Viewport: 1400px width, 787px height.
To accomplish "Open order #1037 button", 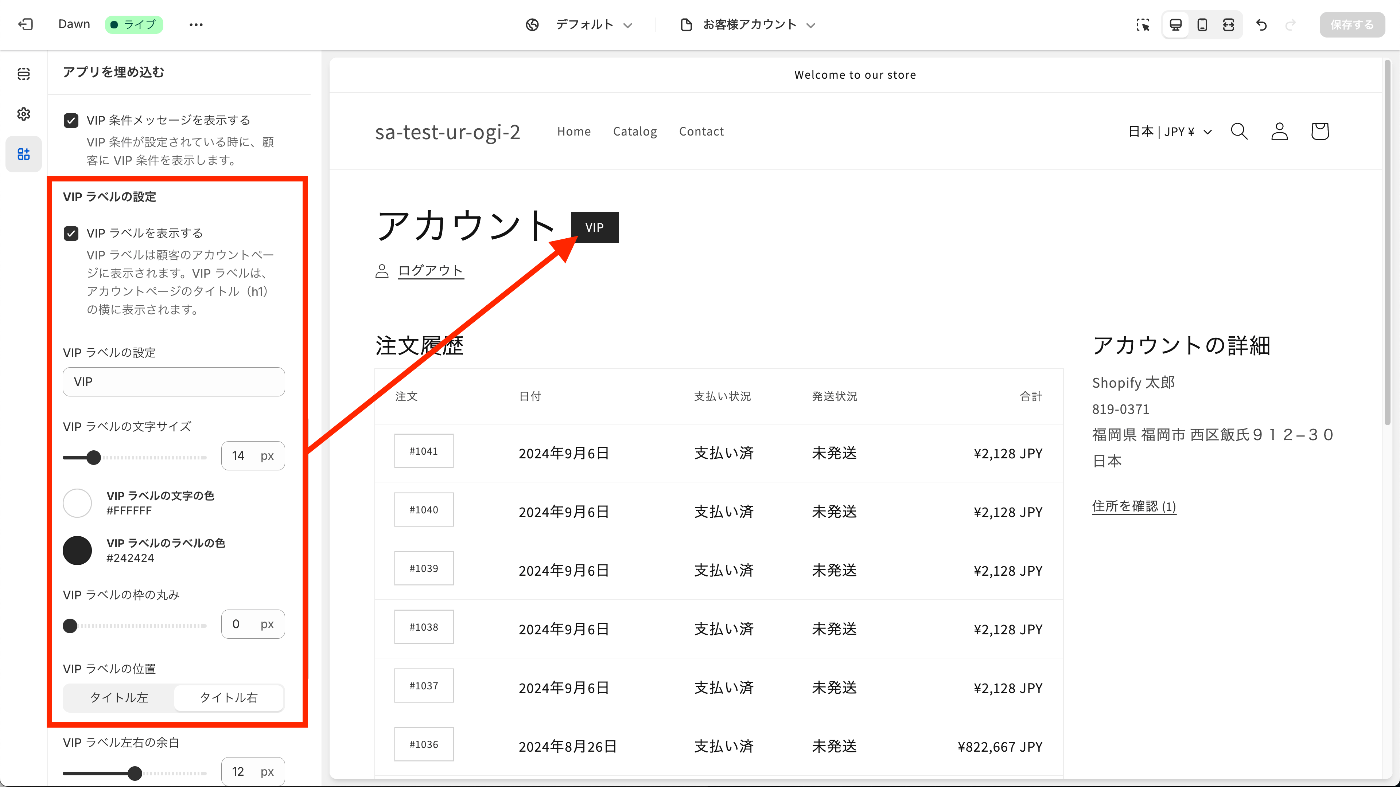I will pyautogui.click(x=424, y=686).
